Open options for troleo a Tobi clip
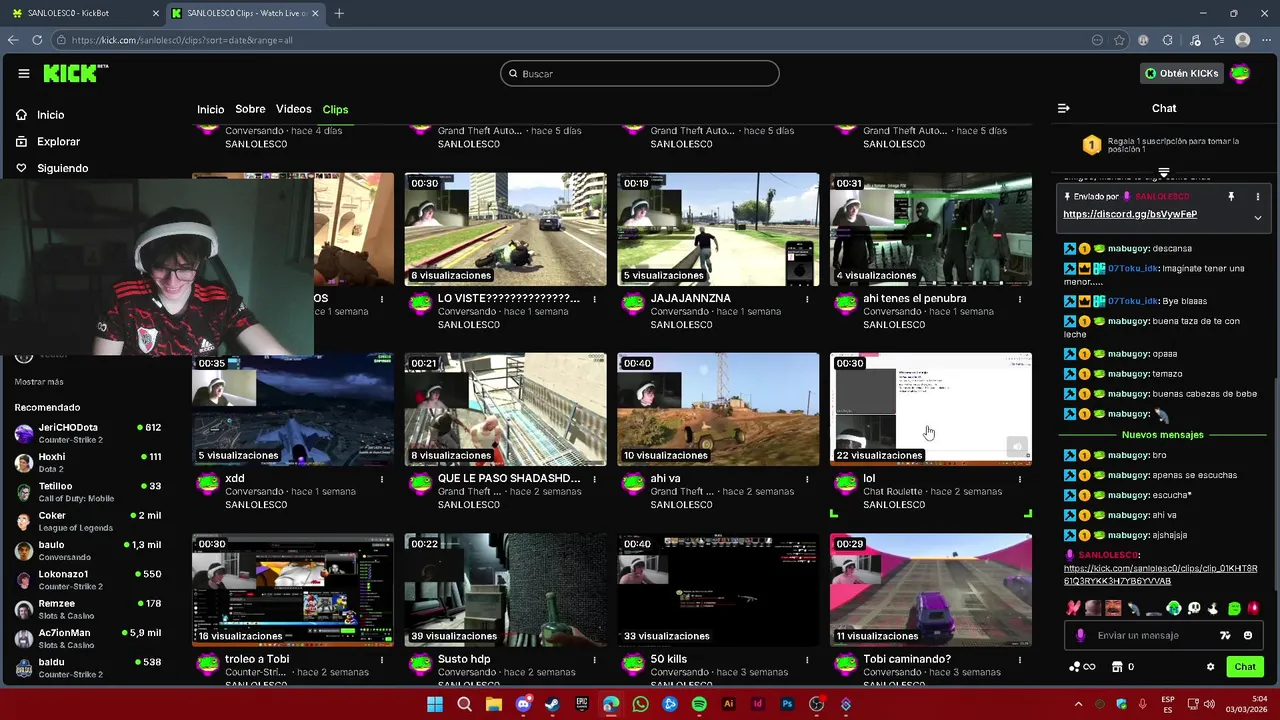This screenshot has width=1280, height=720. pos(381,660)
